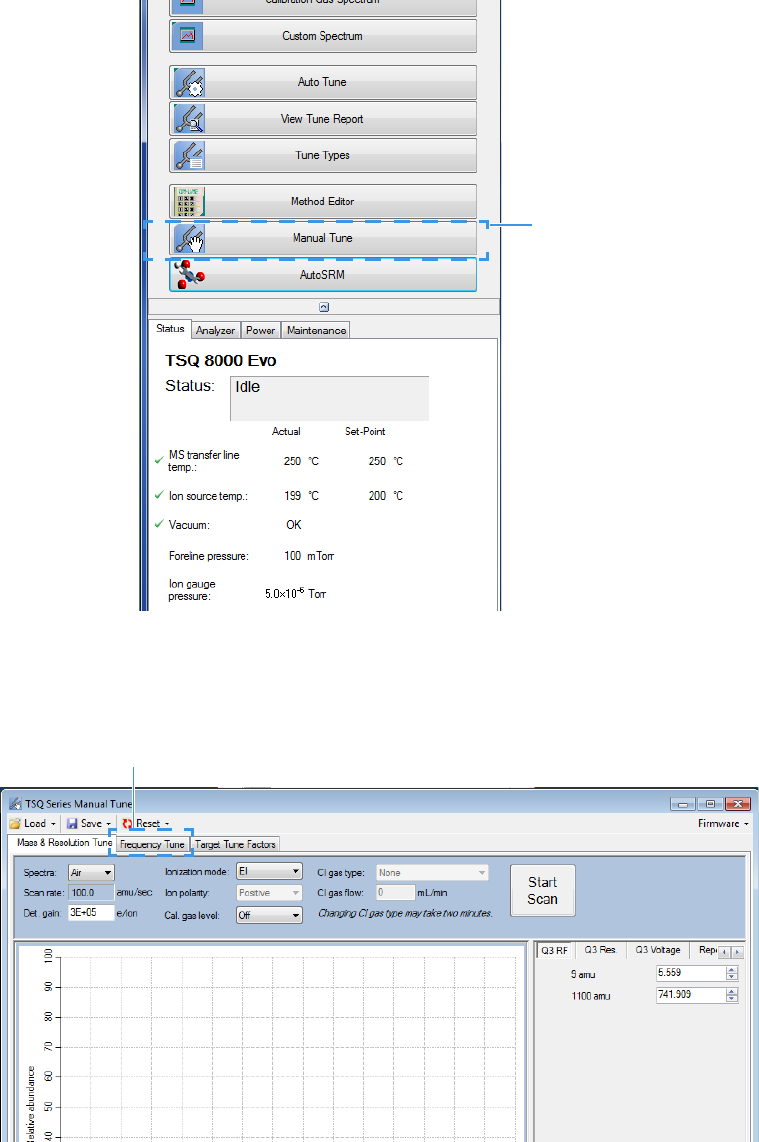The image size is (759, 1142).
Task: Open the Firmware menu
Action: [x=723, y=824]
